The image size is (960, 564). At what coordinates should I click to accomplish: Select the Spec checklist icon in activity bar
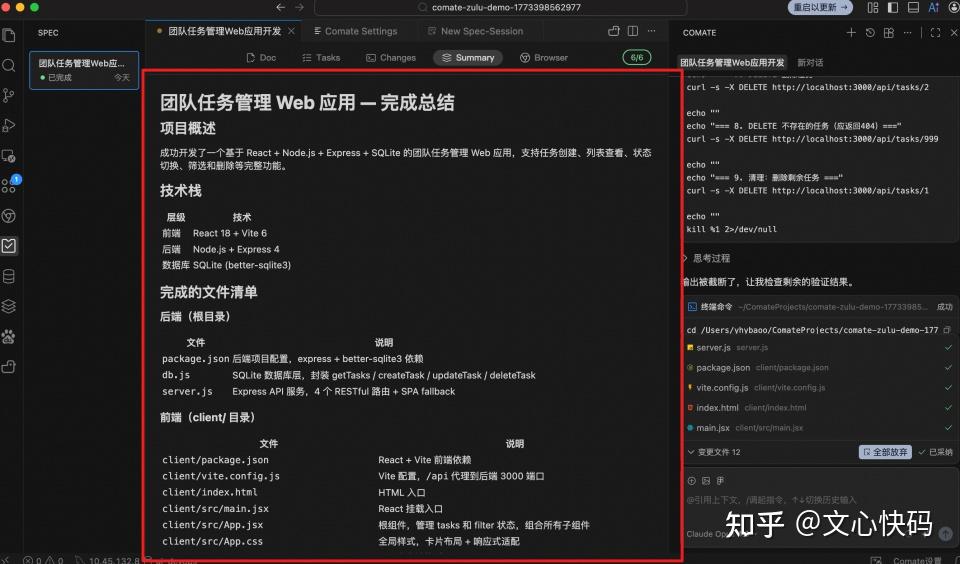(x=9, y=246)
